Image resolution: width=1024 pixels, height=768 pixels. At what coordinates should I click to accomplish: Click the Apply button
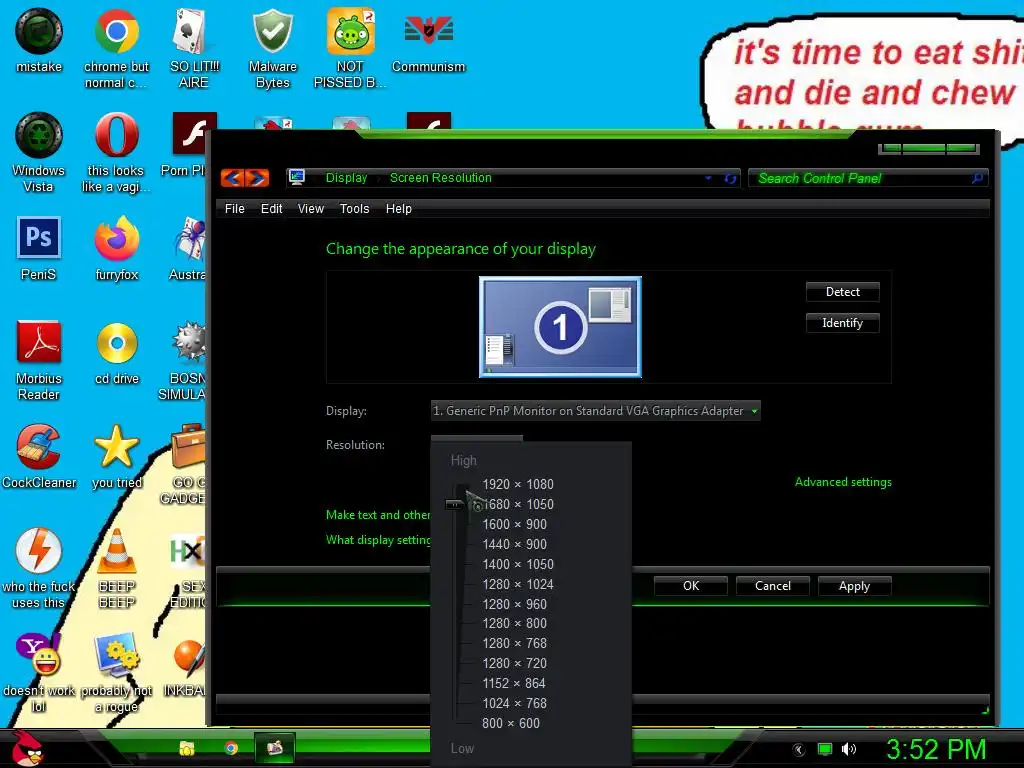[x=854, y=586]
